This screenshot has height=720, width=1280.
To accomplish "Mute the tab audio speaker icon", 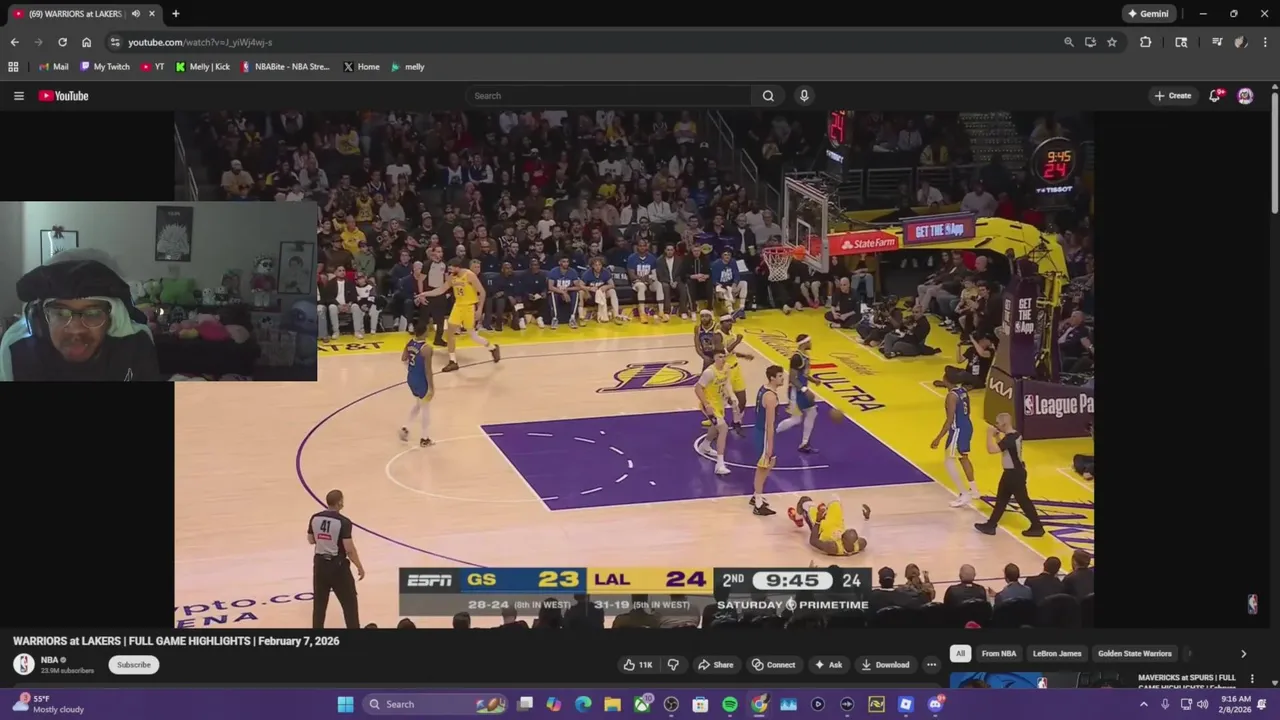I will point(135,14).
